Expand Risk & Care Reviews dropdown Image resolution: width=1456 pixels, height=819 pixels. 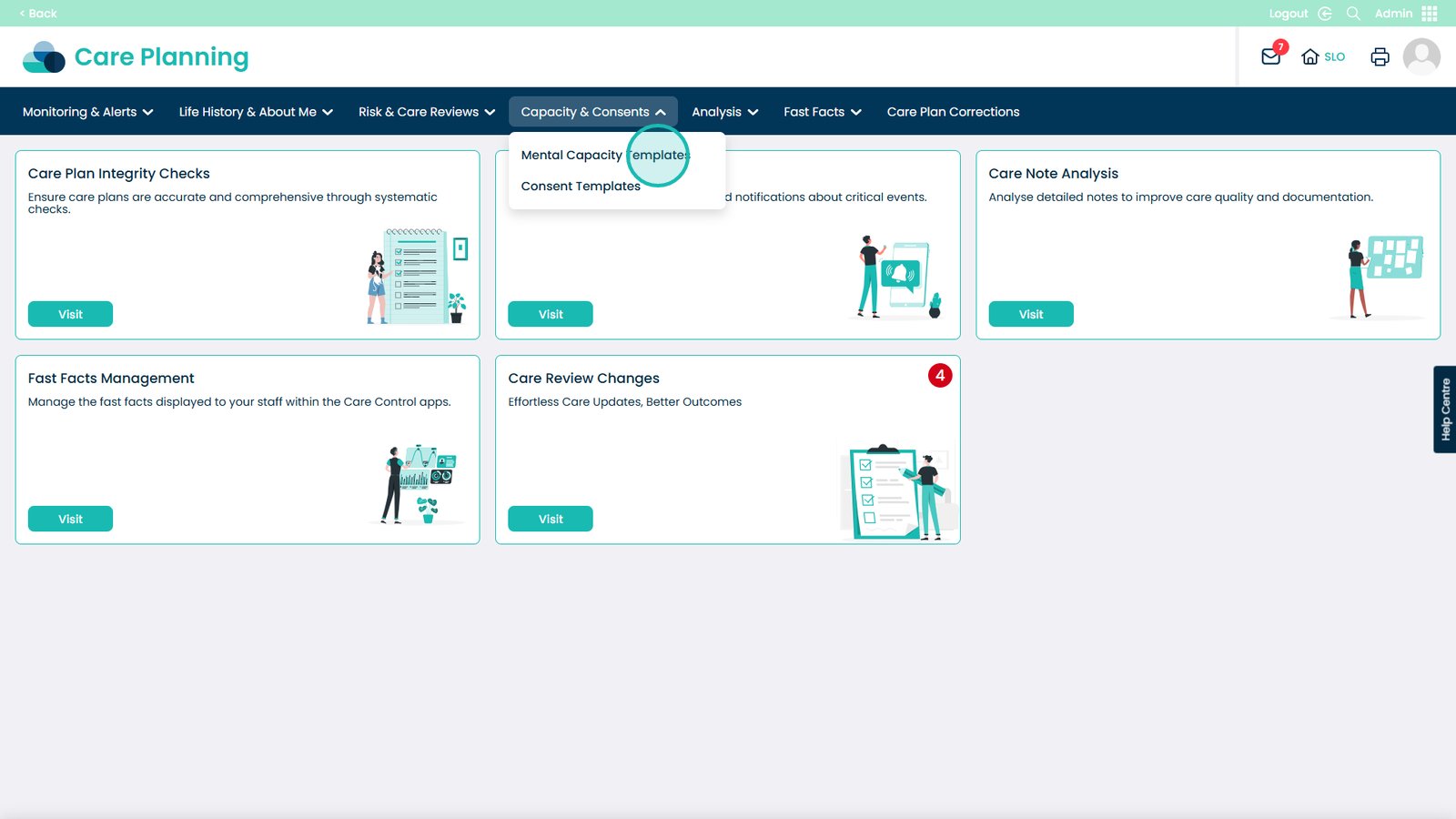tap(426, 112)
